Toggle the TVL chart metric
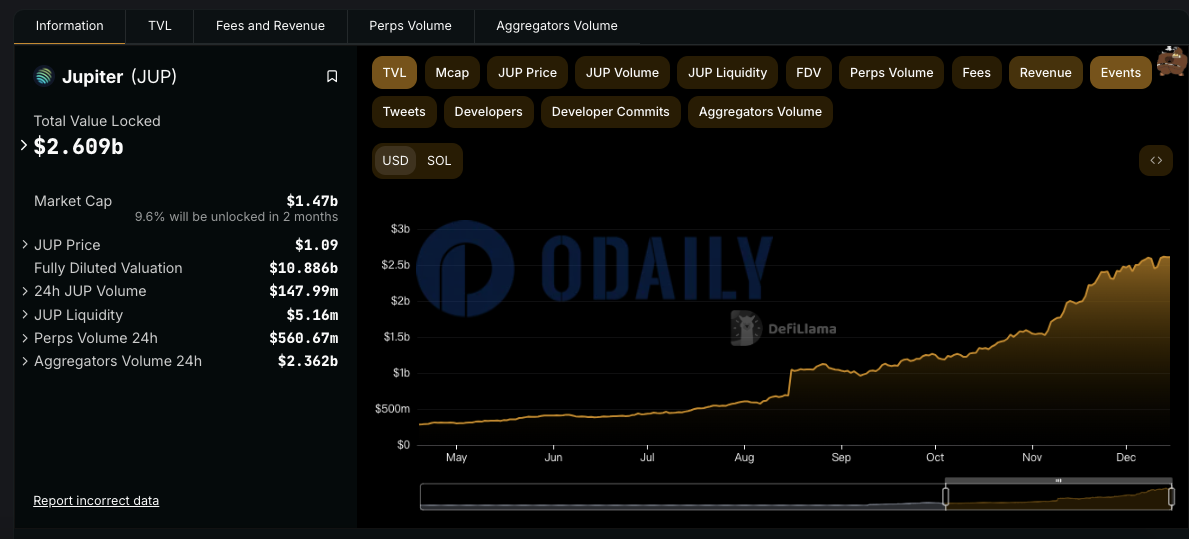 pos(394,73)
